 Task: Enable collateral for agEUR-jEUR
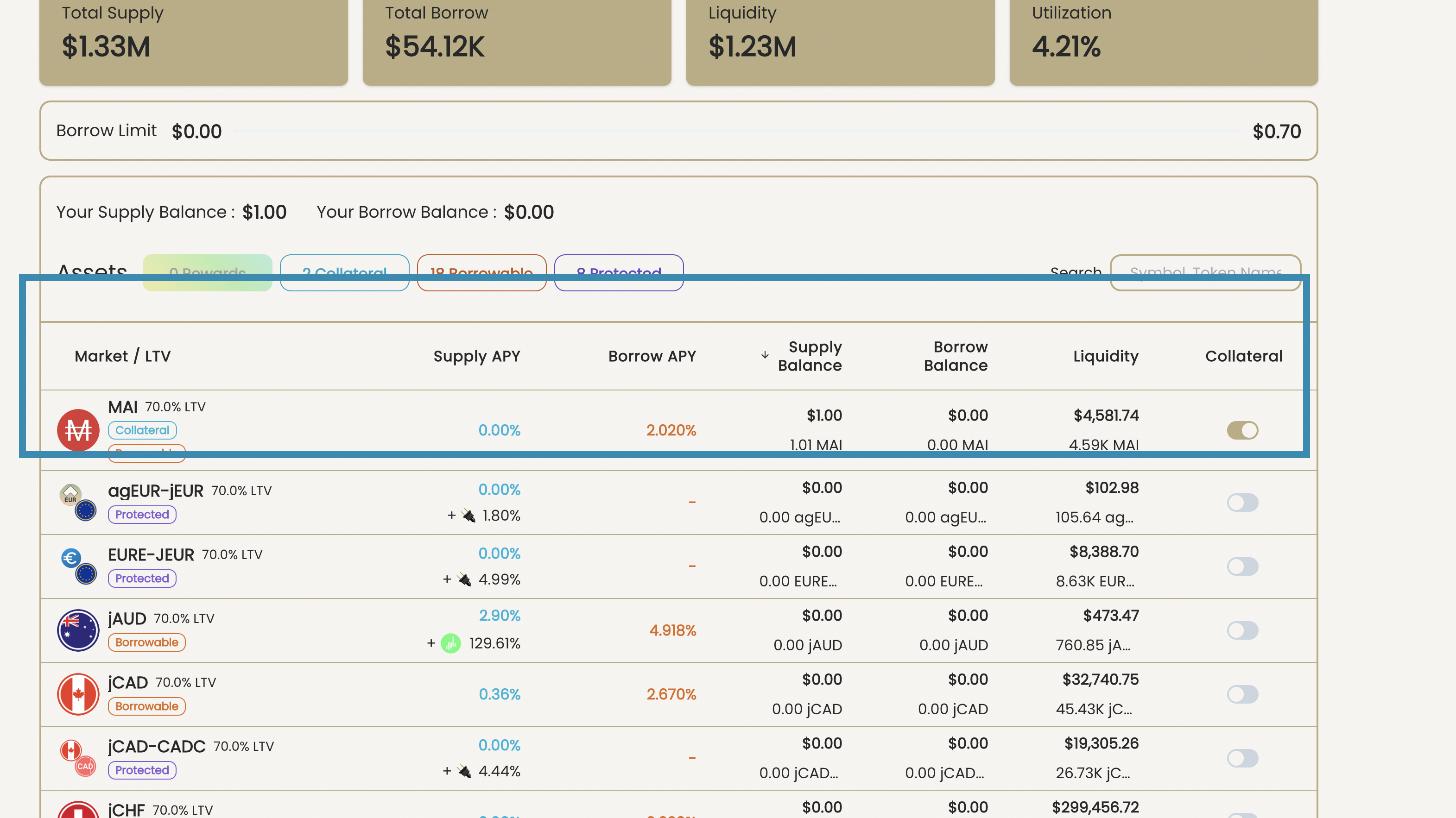coord(1243,502)
